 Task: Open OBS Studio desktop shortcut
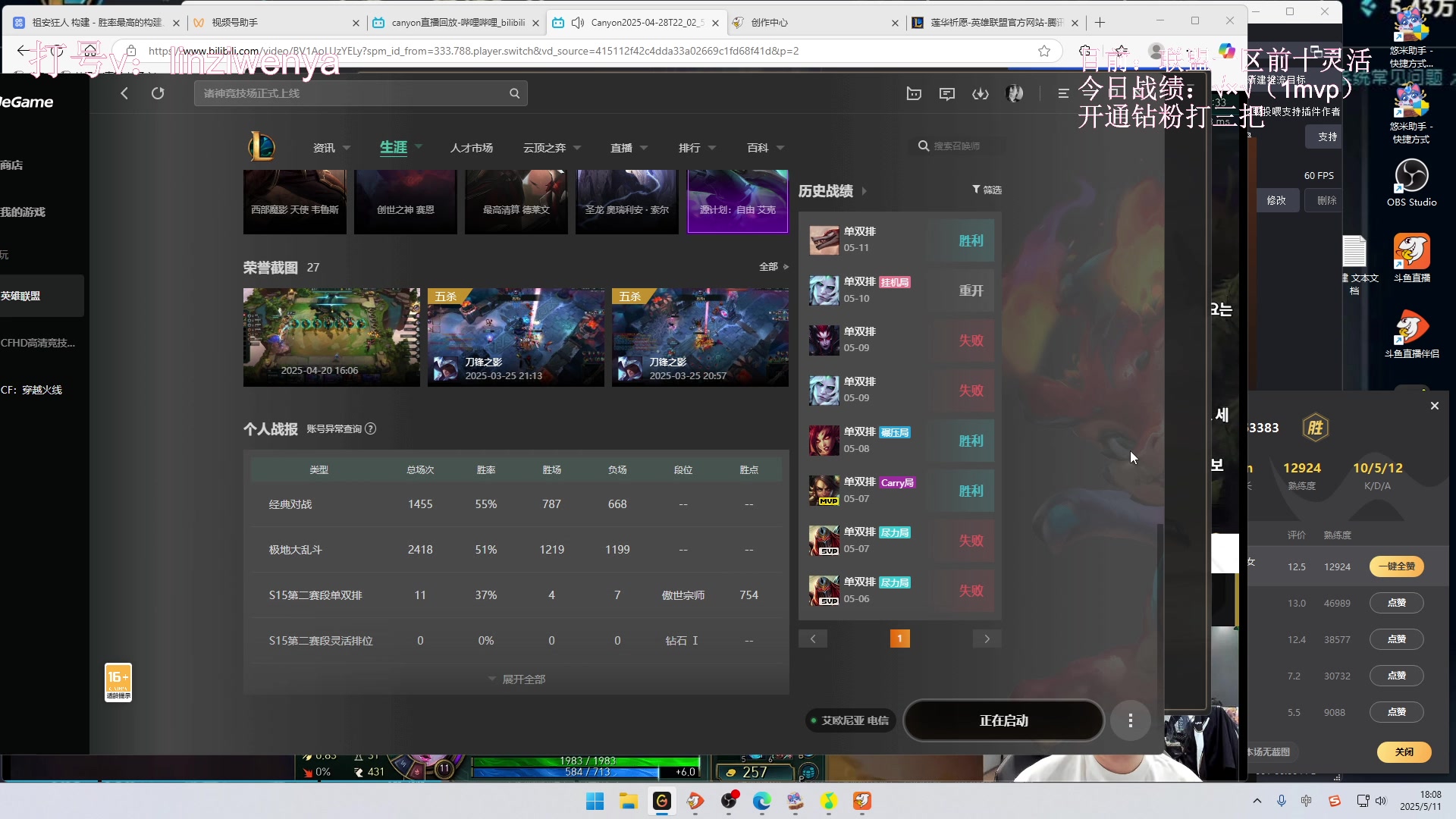click(x=1411, y=183)
